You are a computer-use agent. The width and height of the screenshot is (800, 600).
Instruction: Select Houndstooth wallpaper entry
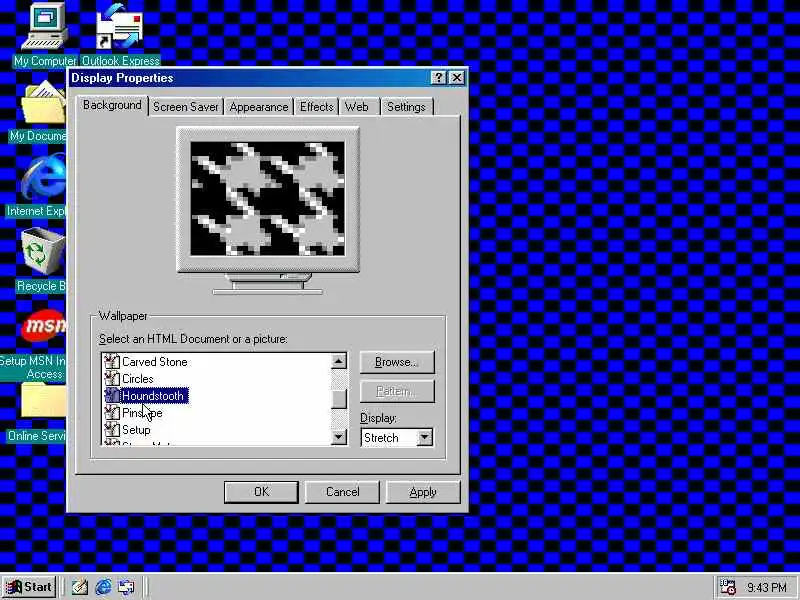pyautogui.click(x=153, y=396)
